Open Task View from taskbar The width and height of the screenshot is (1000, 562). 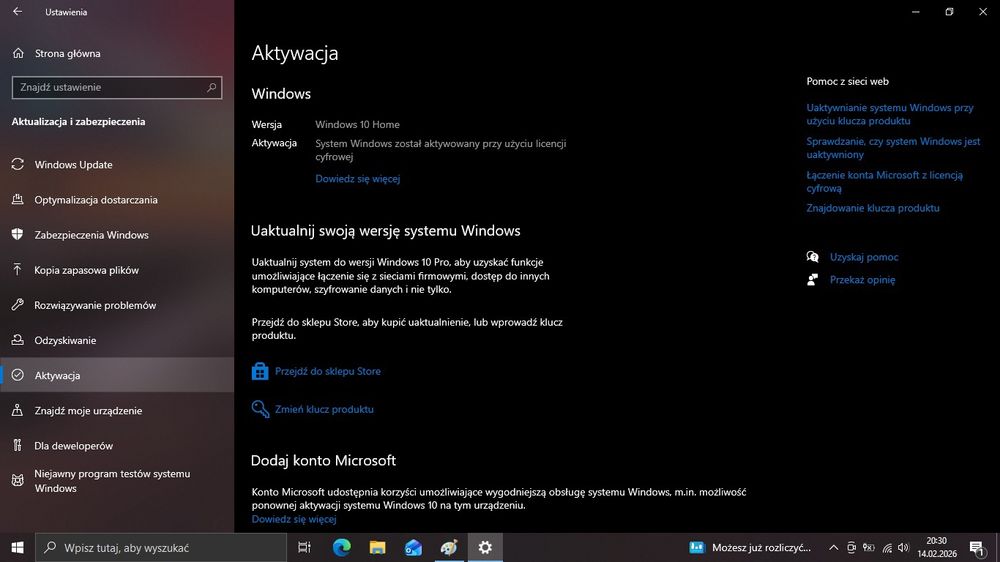[x=304, y=547]
